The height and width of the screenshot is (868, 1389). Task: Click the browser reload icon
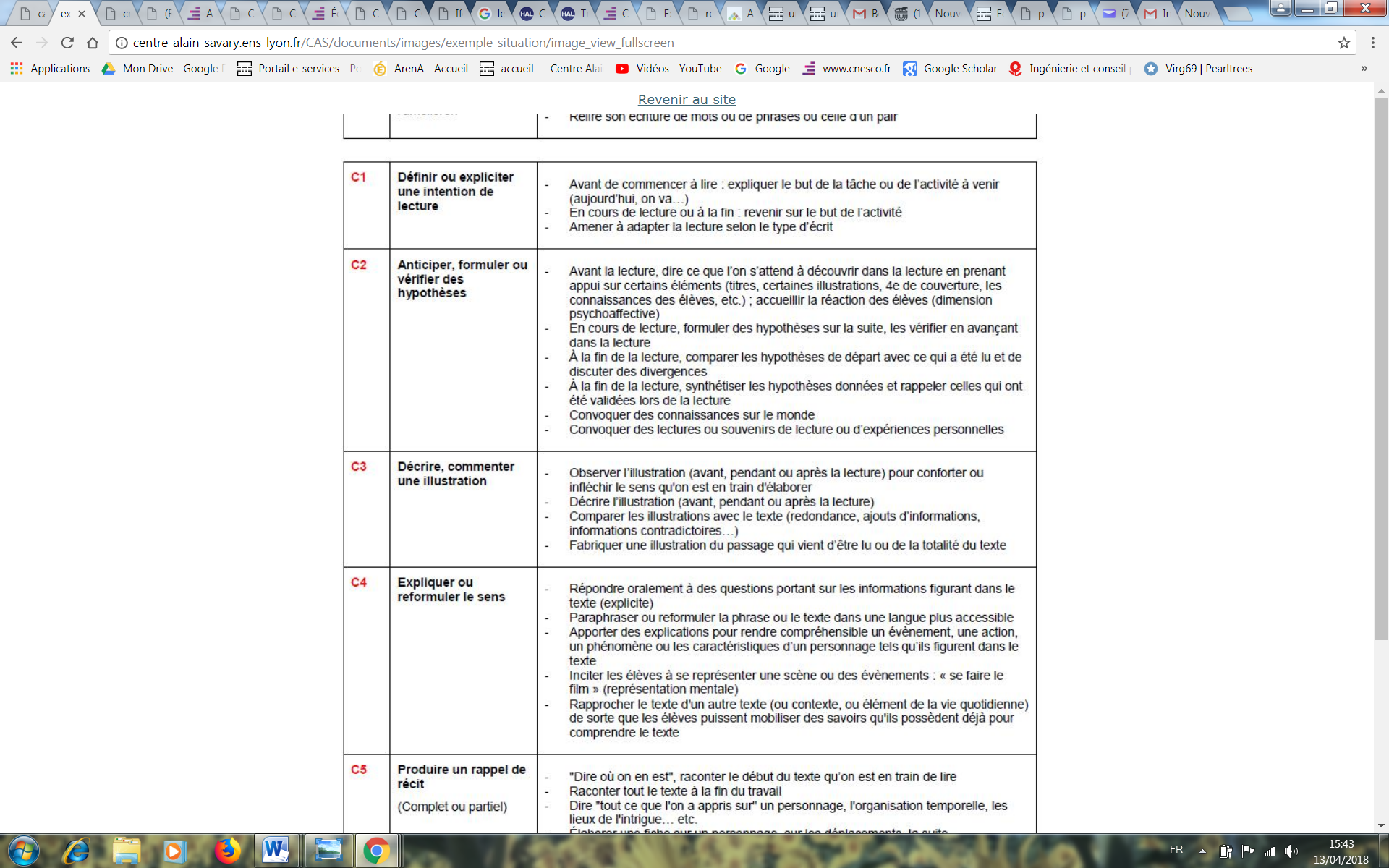tap(67, 43)
